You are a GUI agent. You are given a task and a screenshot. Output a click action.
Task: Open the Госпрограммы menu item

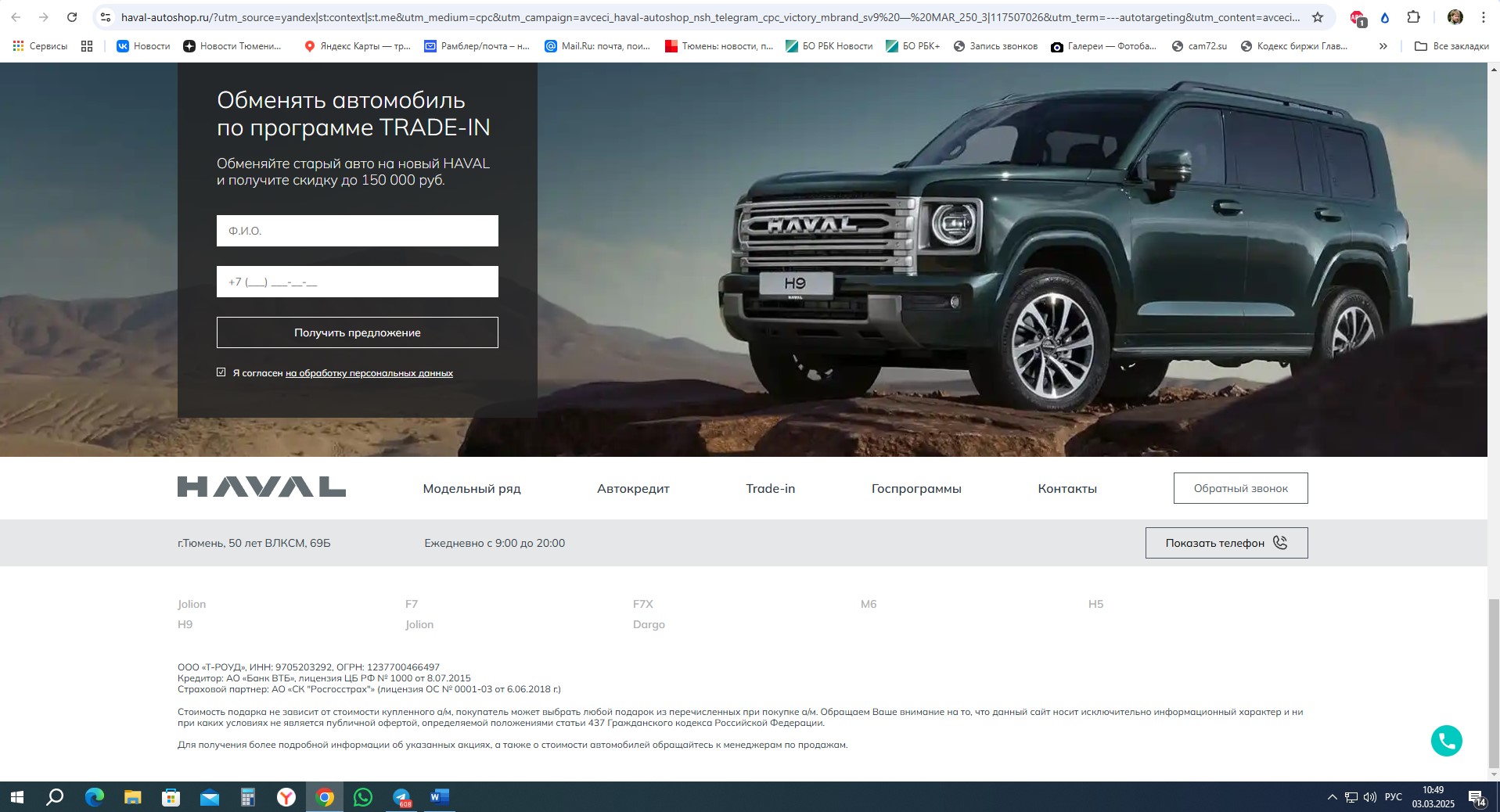pos(916,488)
